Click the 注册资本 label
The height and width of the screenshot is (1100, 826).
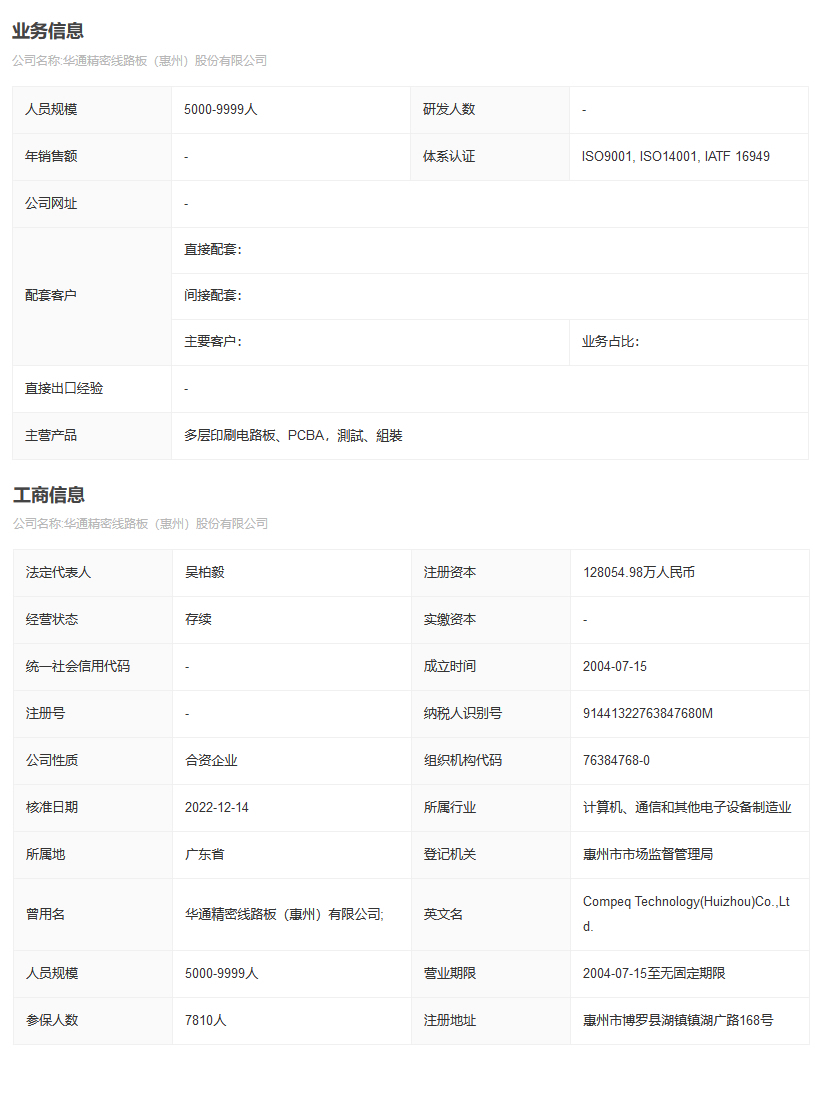[x=450, y=572]
